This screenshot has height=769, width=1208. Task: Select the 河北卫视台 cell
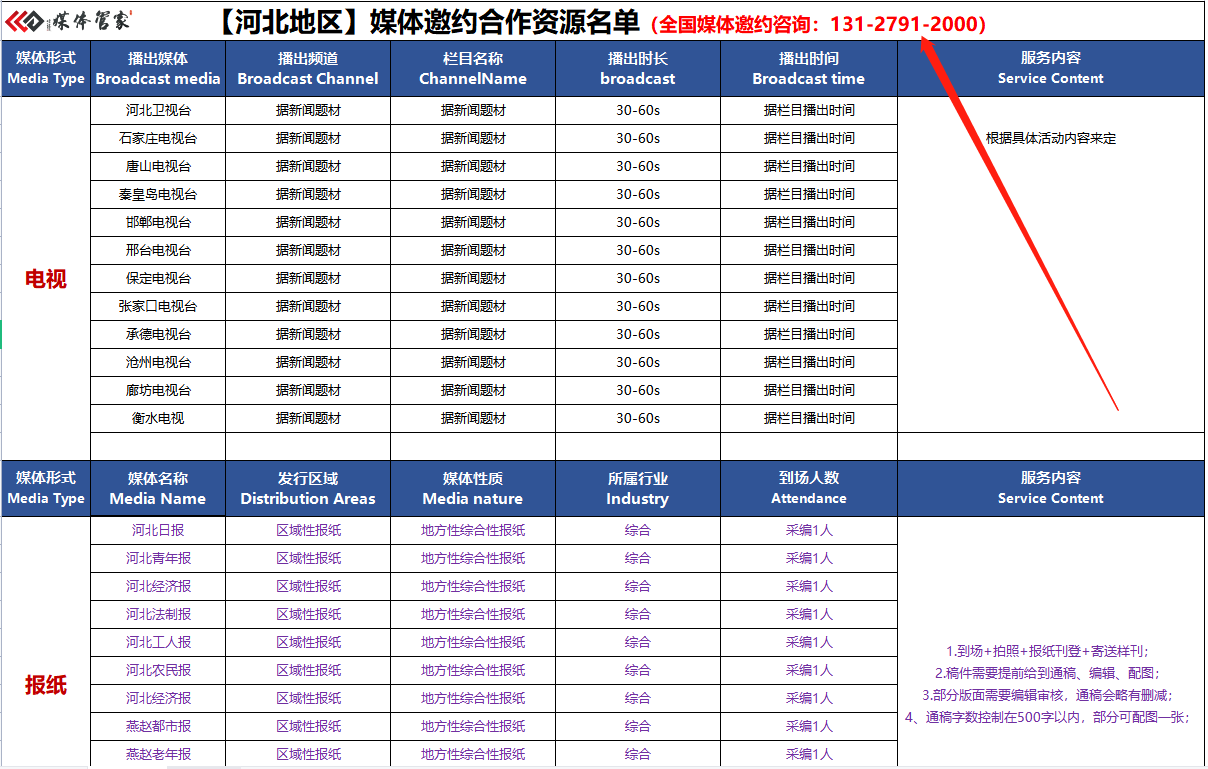click(x=158, y=111)
